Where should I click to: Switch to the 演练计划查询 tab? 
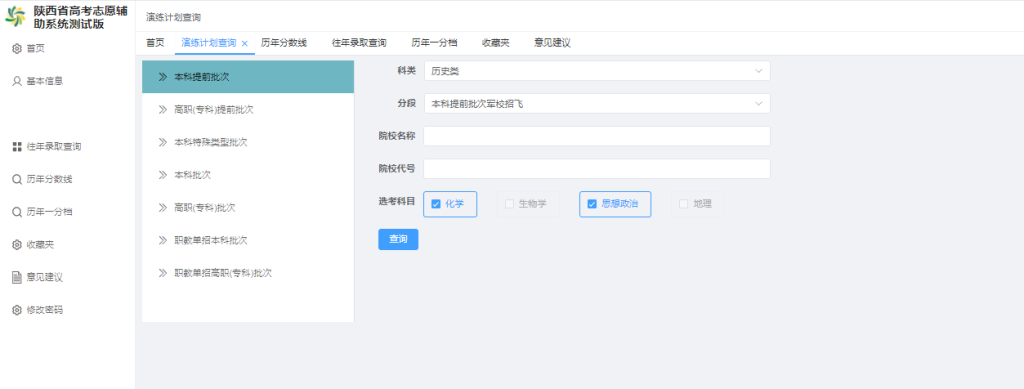[x=208, y=43]
